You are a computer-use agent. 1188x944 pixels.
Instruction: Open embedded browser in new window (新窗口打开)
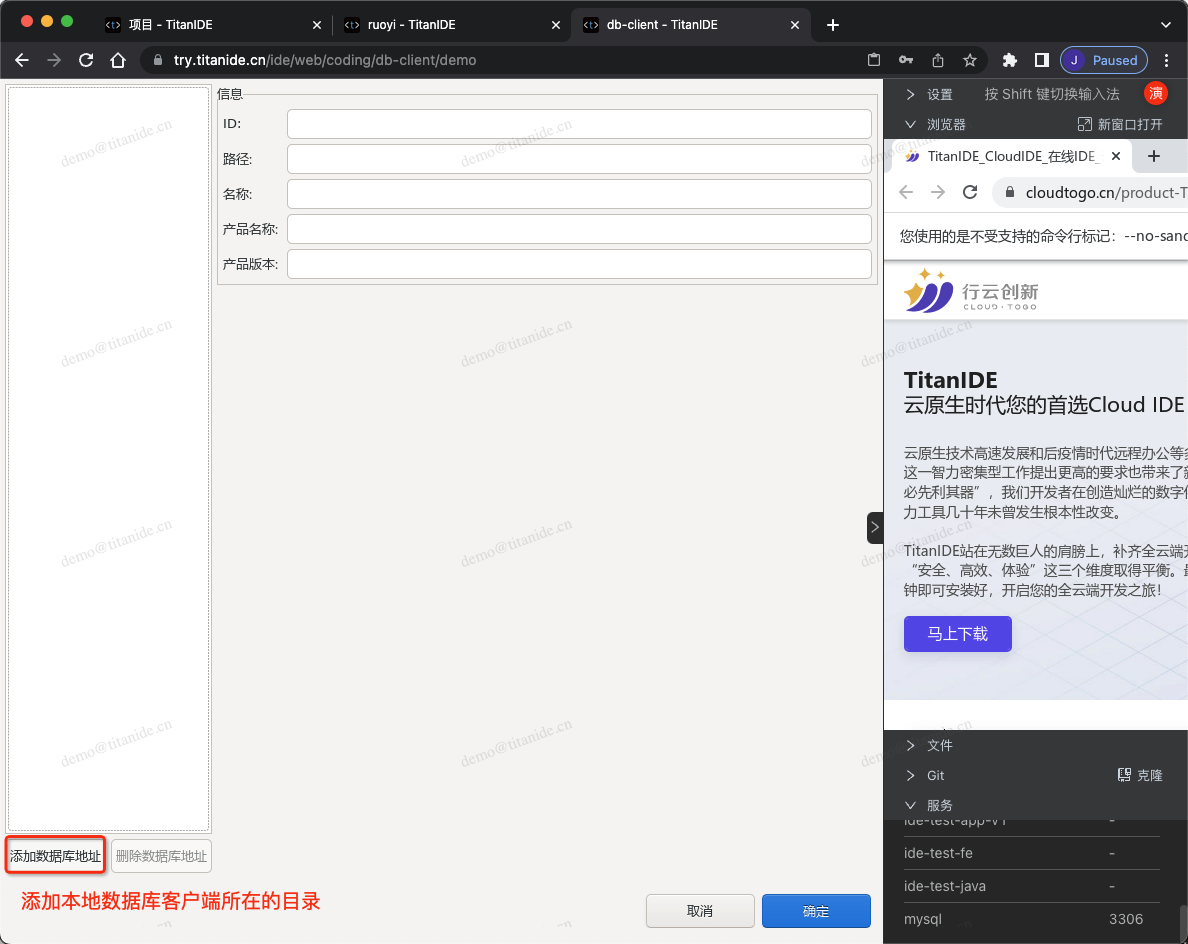click(x=1119, y=124)
